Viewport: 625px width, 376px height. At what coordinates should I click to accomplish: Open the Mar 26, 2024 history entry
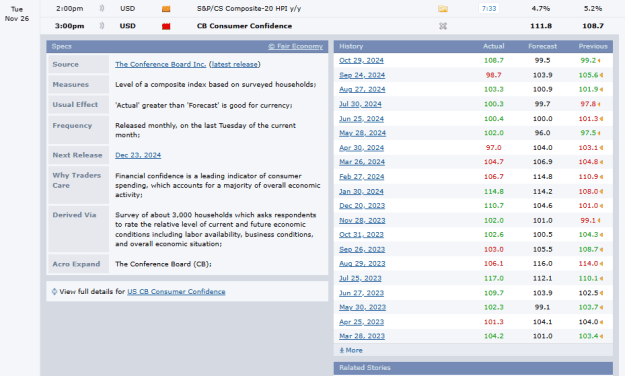[362, 162]
